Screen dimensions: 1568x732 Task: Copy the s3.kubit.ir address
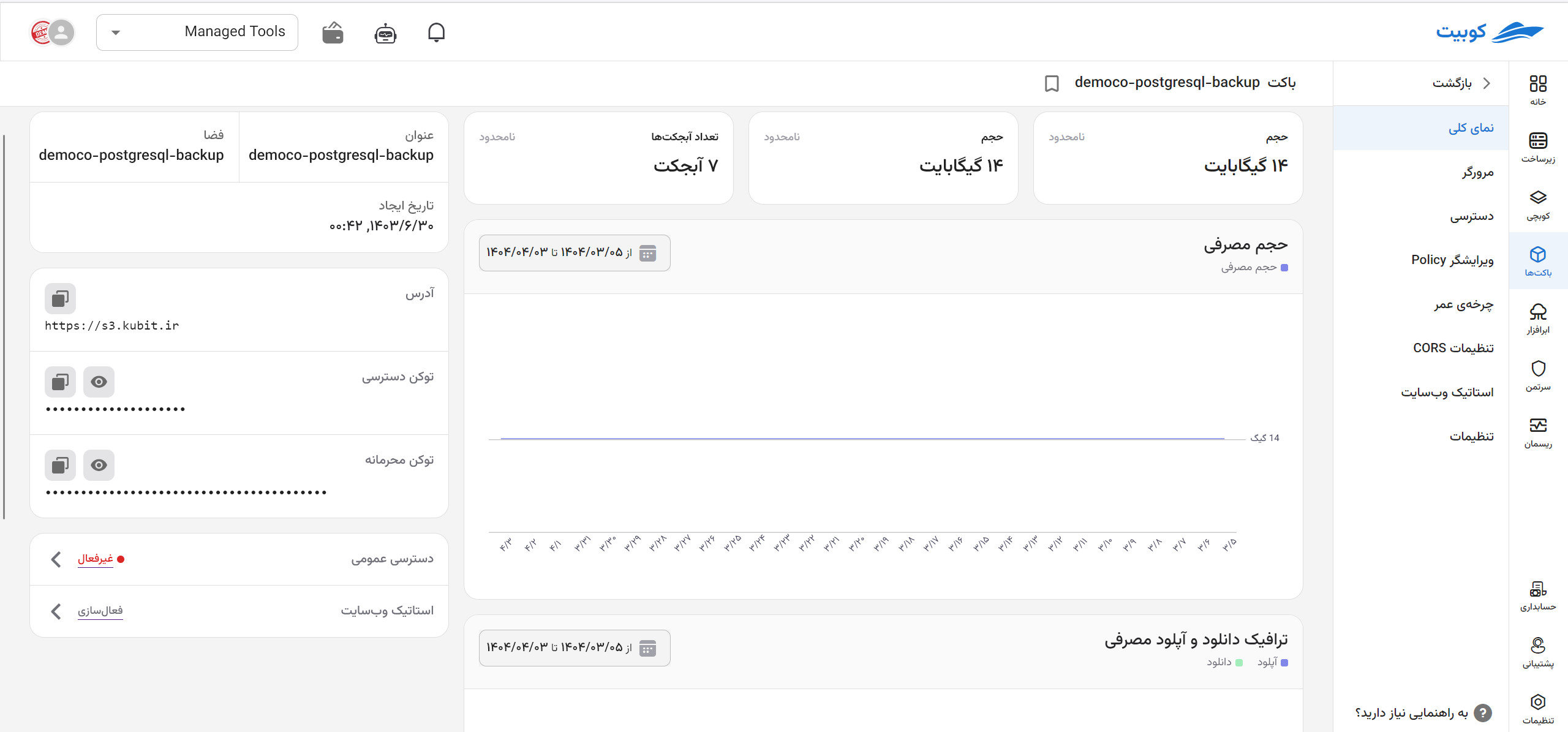click(60, 298)
